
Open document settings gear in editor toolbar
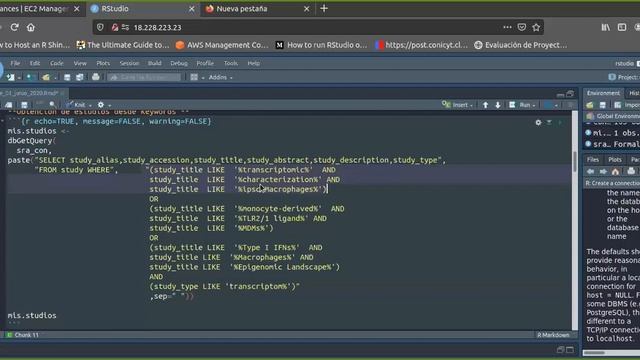tap(101, 105)
